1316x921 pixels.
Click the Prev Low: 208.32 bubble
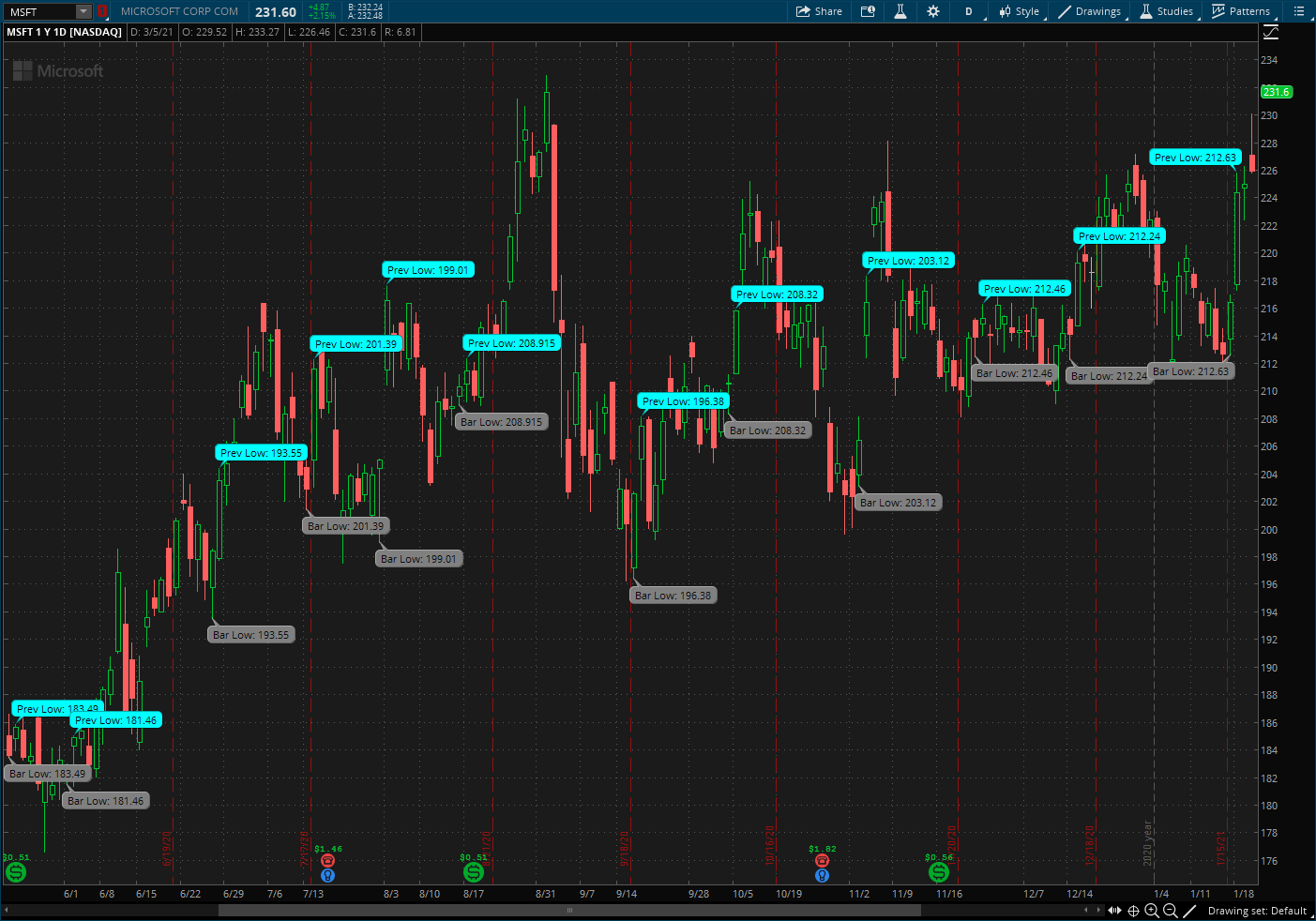click(777, 294)
